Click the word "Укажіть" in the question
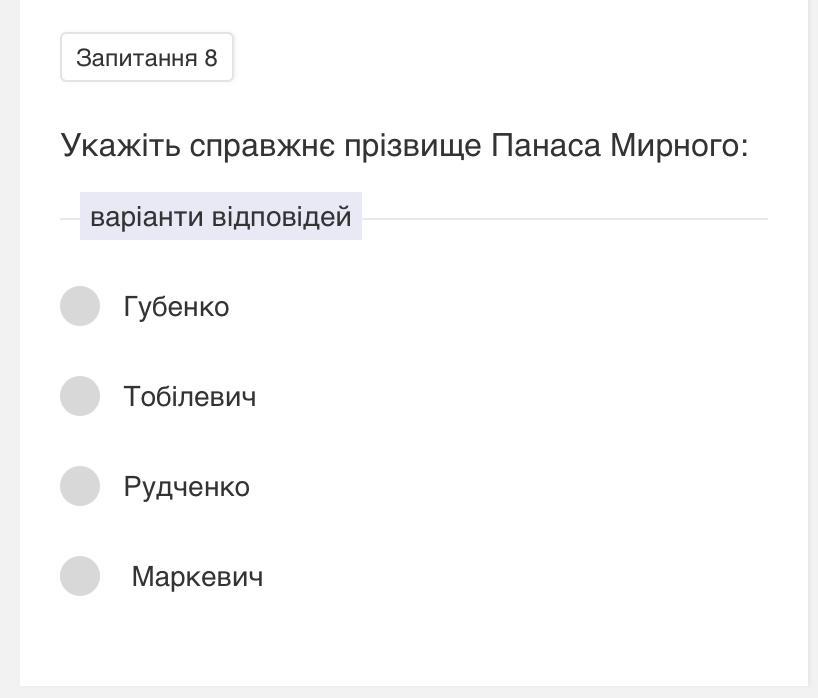The width and height of the screenshot is (818, 698). [x=121, y=146]
